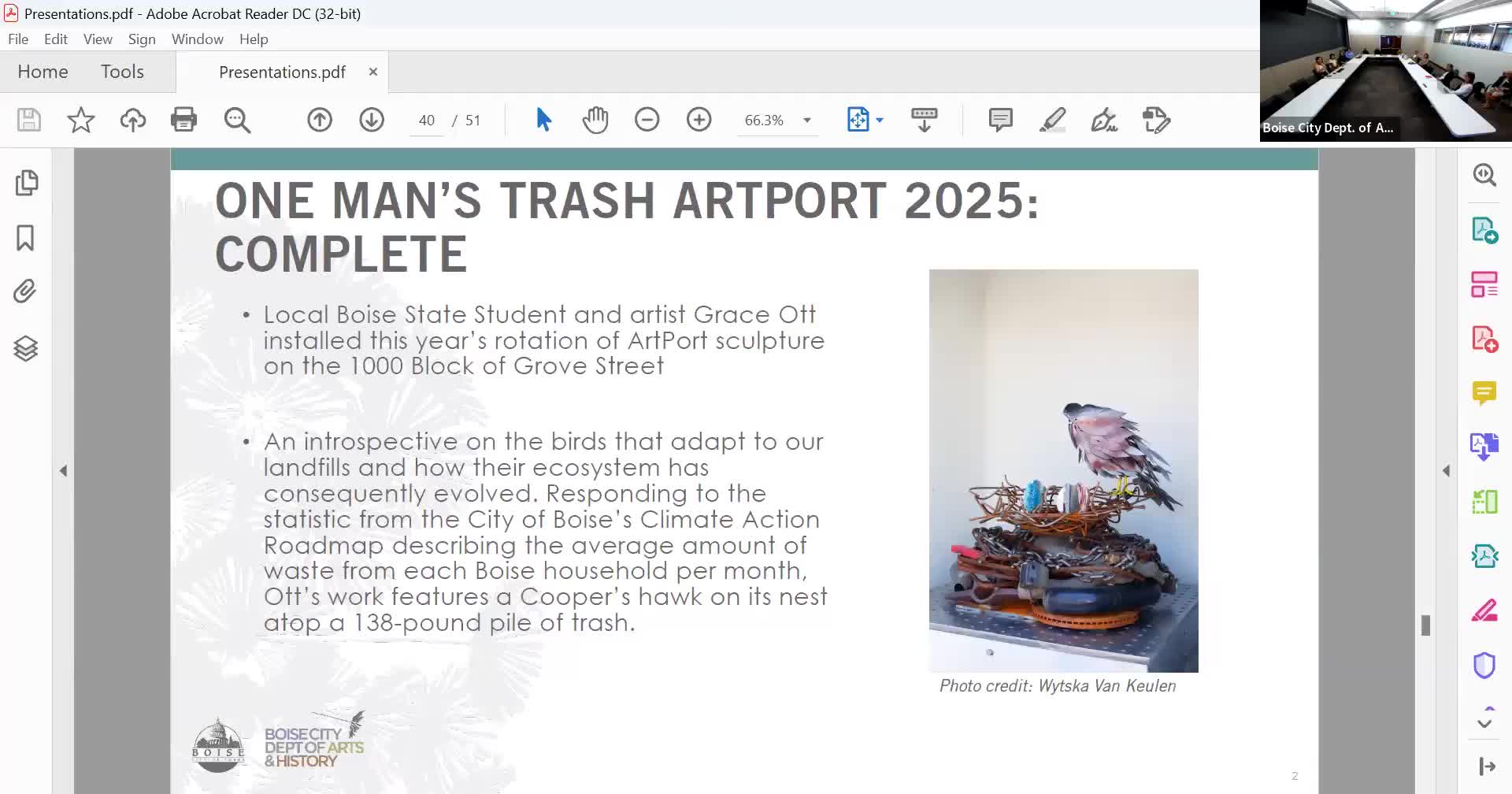Go to the next page
Viewport: 1512px width, 794px height.
tap(372, 120)
